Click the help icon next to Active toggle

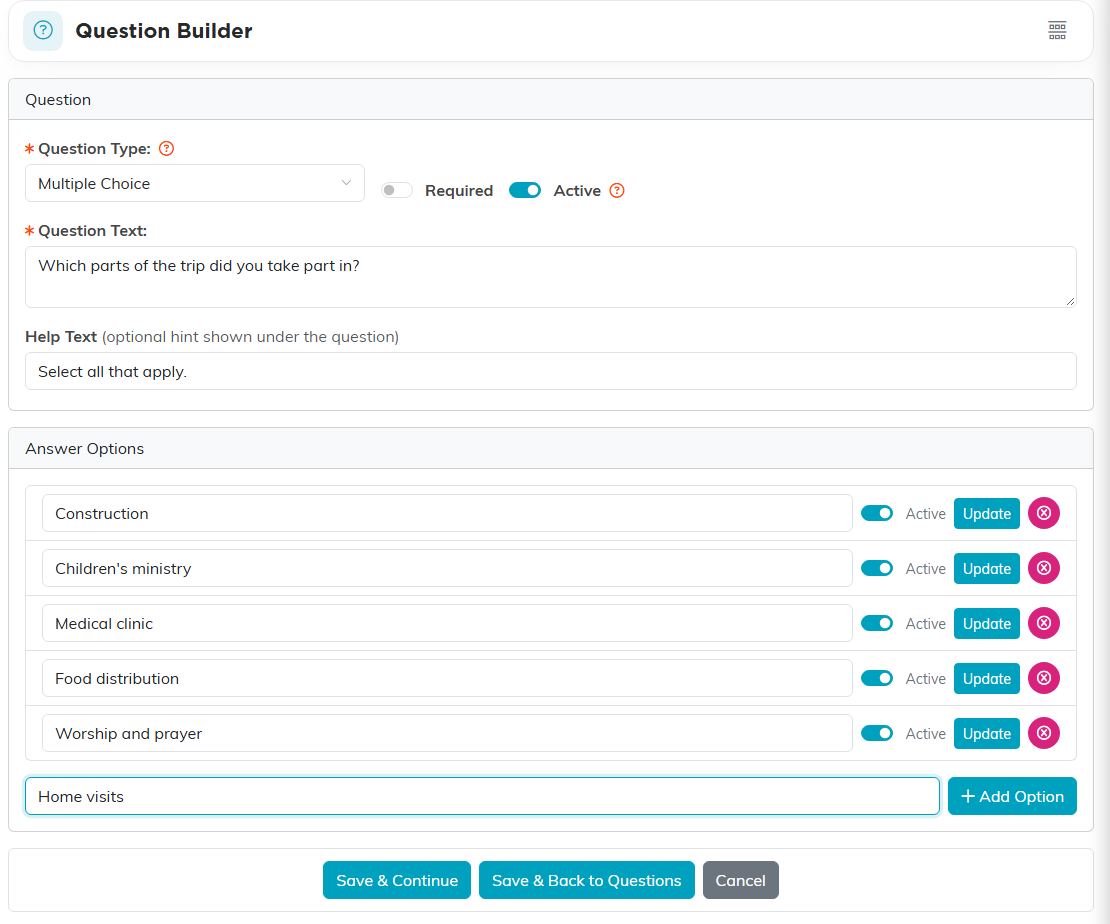(x=617, y=190)
